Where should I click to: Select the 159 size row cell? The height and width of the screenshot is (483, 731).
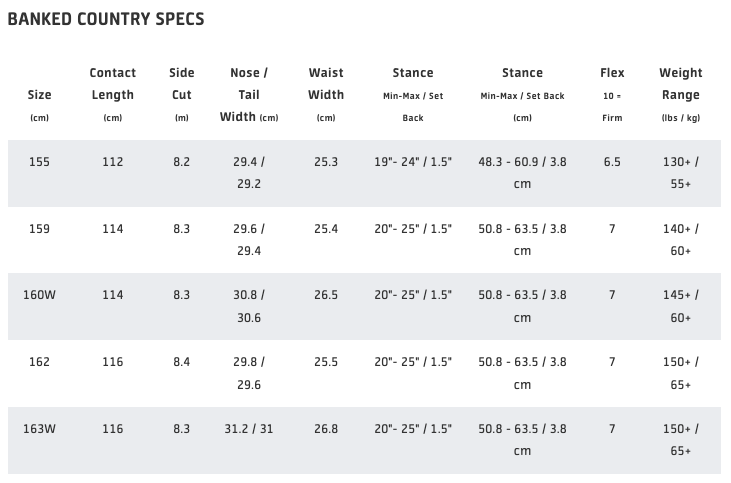(40, 229)
